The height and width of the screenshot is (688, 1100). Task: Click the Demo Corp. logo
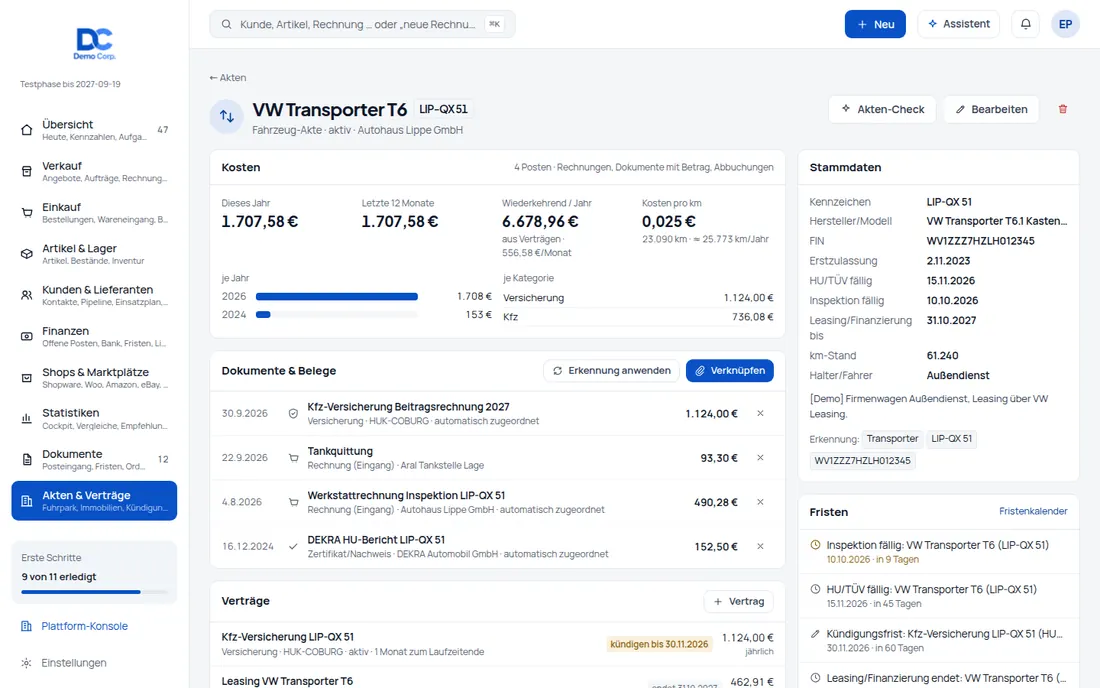95,43
